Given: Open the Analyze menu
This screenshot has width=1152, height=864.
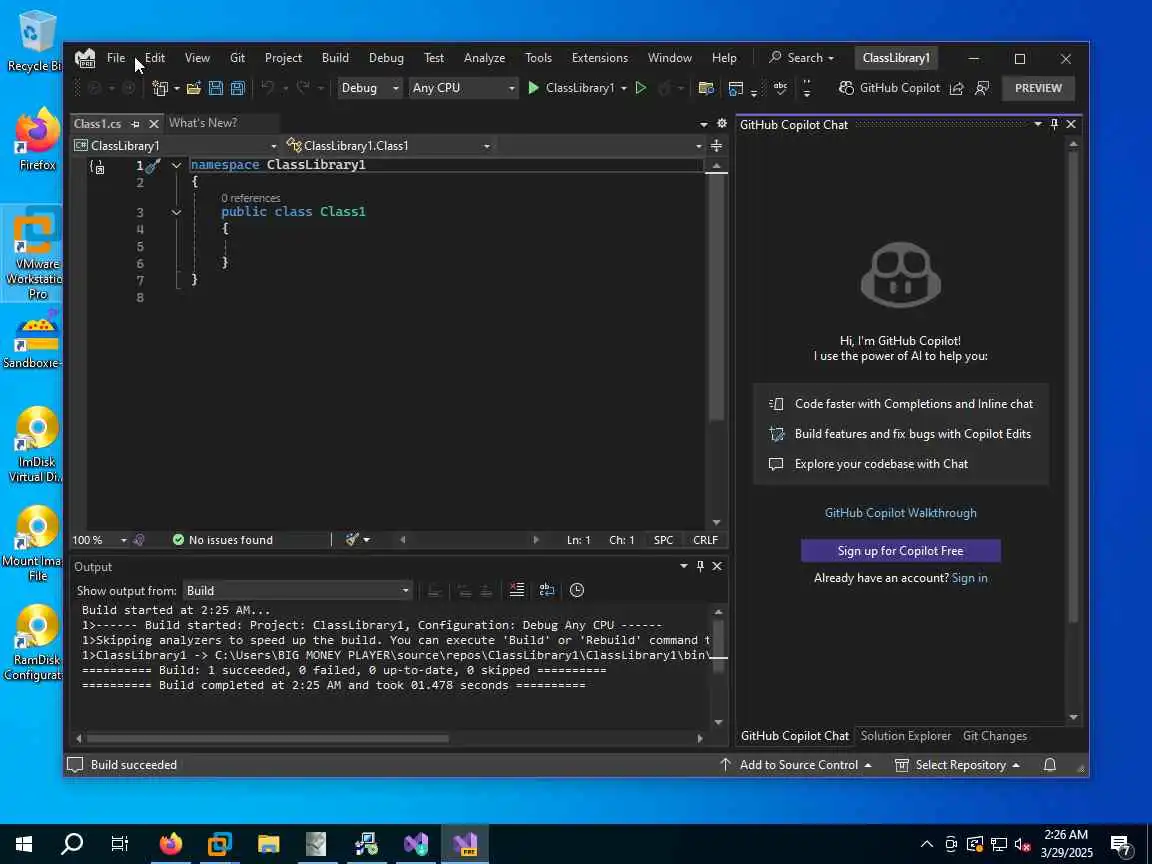Looking at the screenshot, I should (x=484, y=58).
